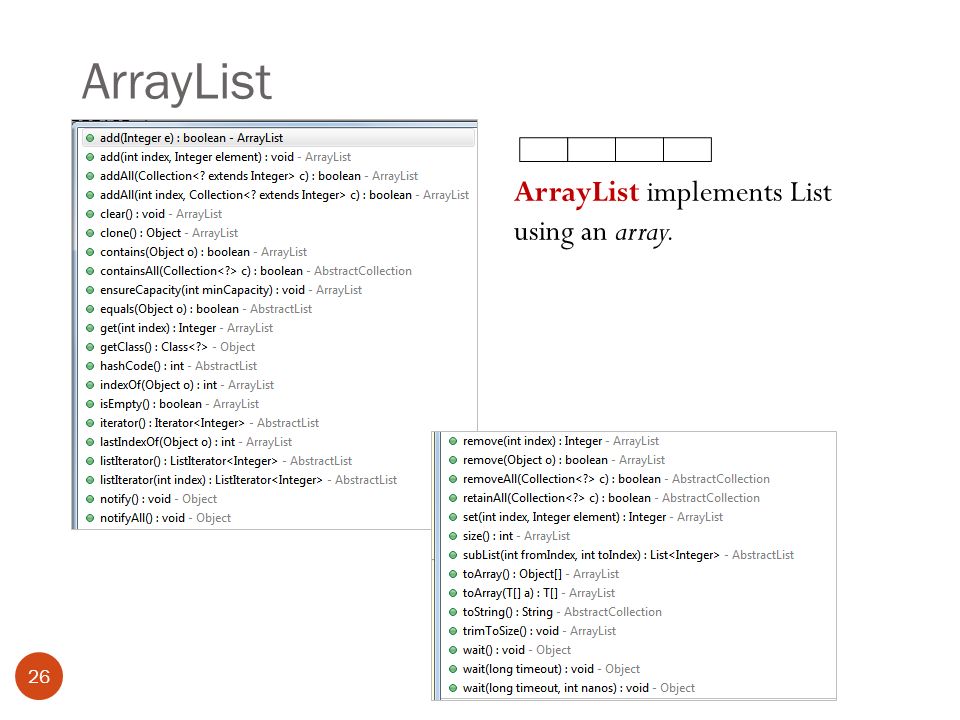Image resolution: width=960 pixels, height=720 pixels.
Task: Click icon next to toArray() : Object[]
Action: [453, 574]
